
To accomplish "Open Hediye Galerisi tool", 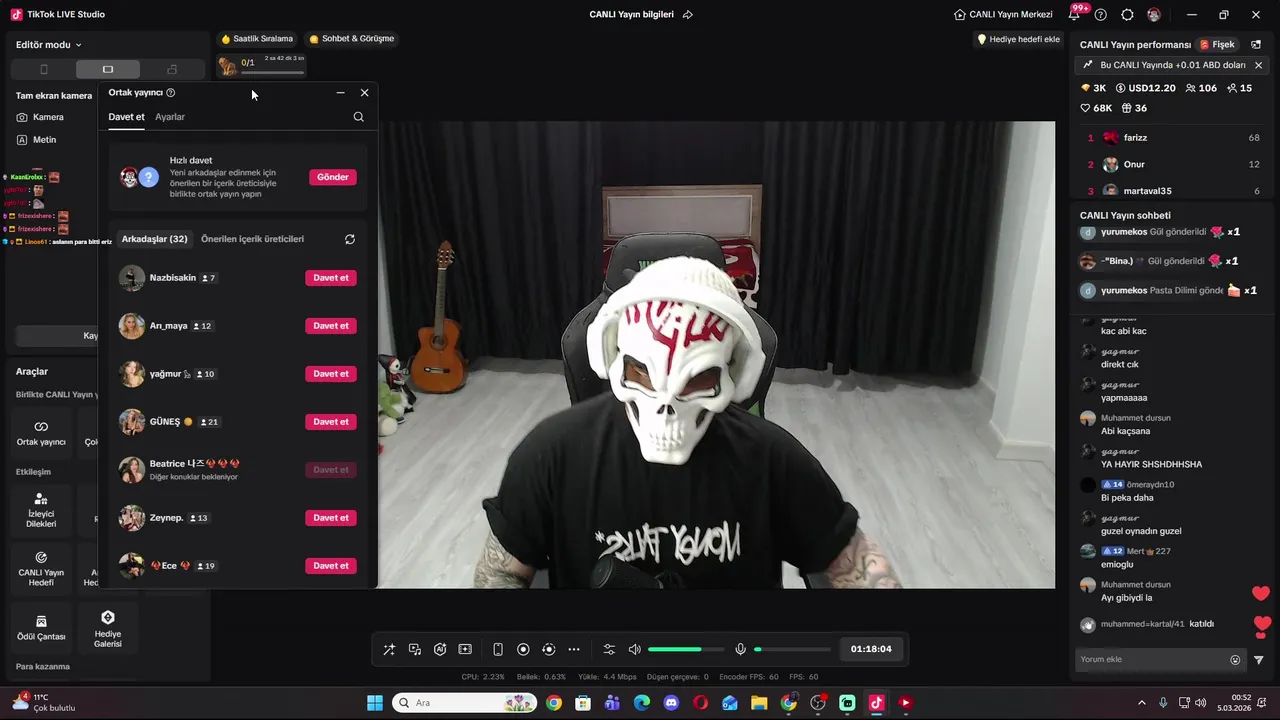I will coord(108,627).
